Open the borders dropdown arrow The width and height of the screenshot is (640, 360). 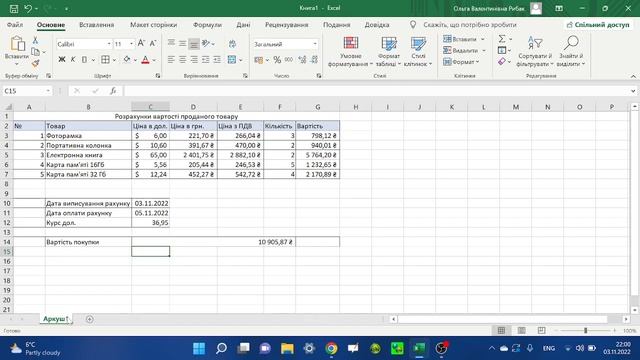click(114, 60)
